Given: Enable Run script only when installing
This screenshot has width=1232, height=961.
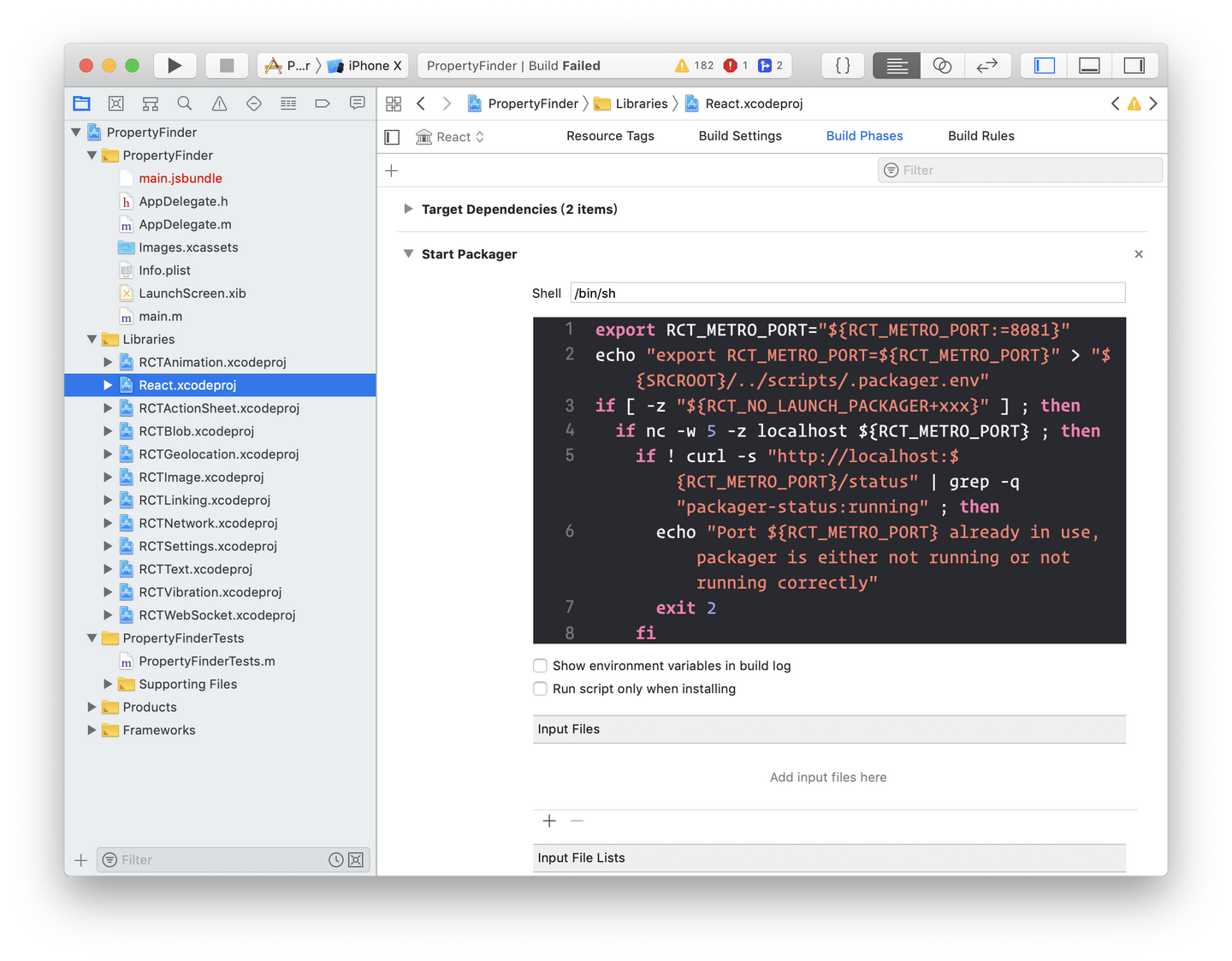Looking at the screenshot, I should [x=540, y=688].
